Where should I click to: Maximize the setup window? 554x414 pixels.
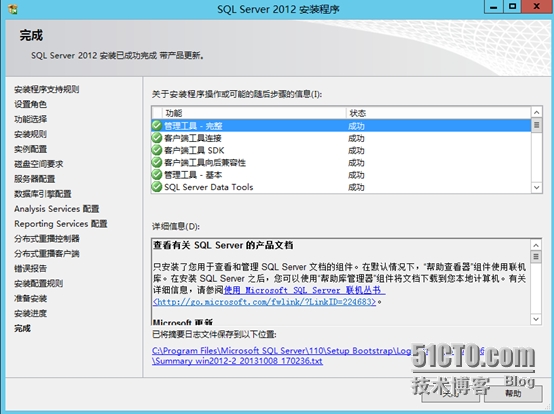[x=512, y=7]
